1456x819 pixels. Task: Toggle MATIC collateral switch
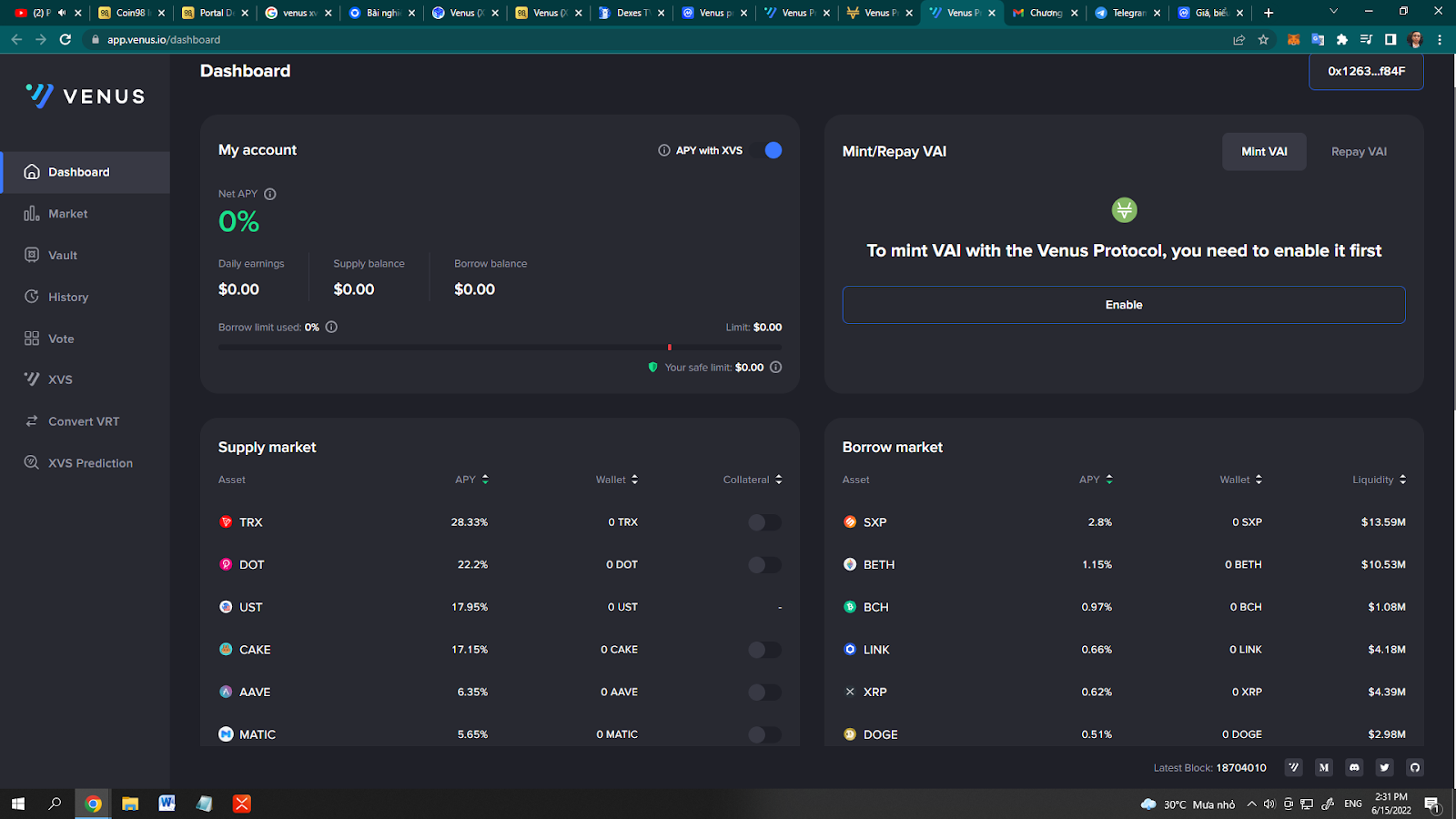[764, 734]
